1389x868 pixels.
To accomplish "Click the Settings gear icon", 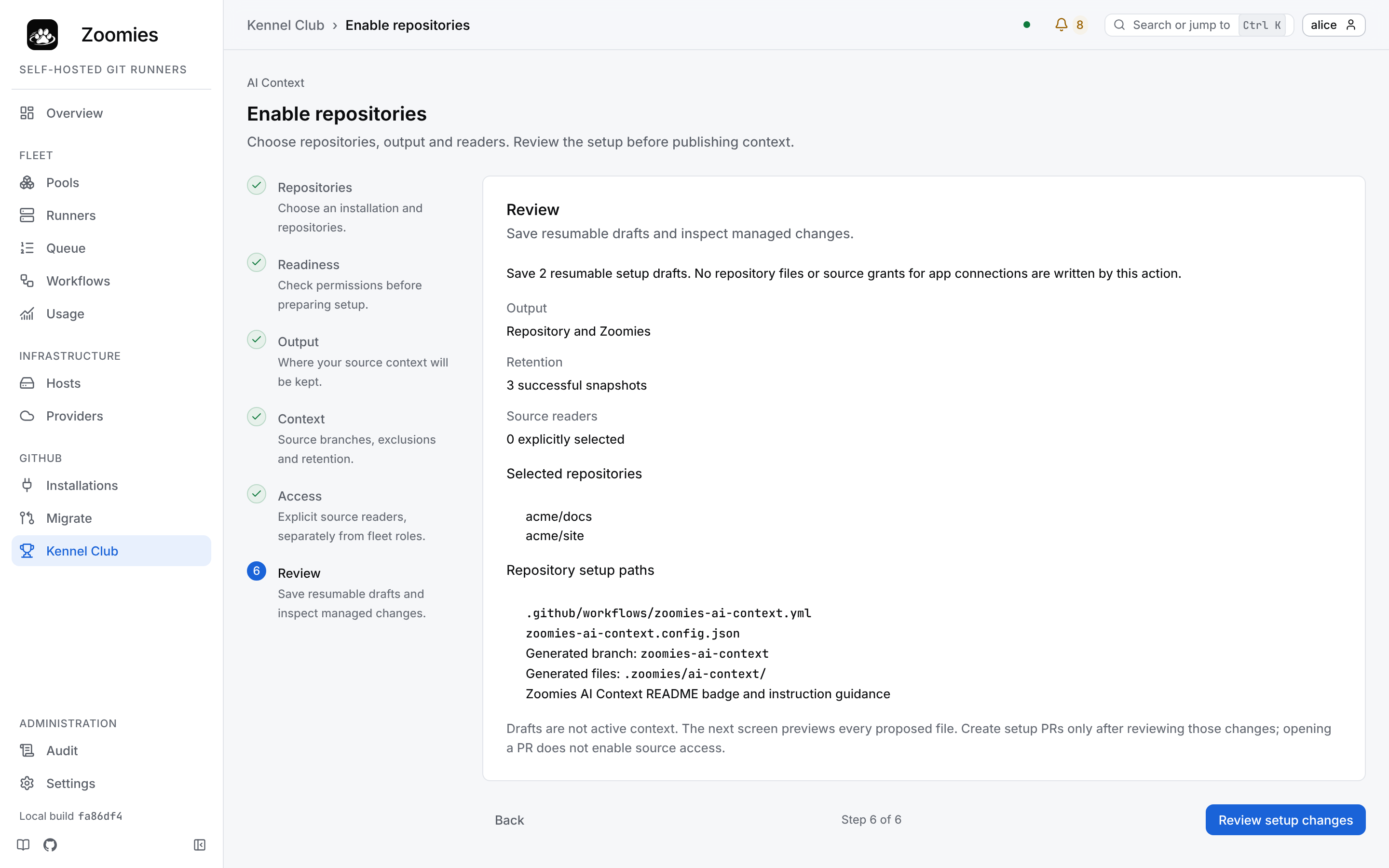I will coord(27,783).
